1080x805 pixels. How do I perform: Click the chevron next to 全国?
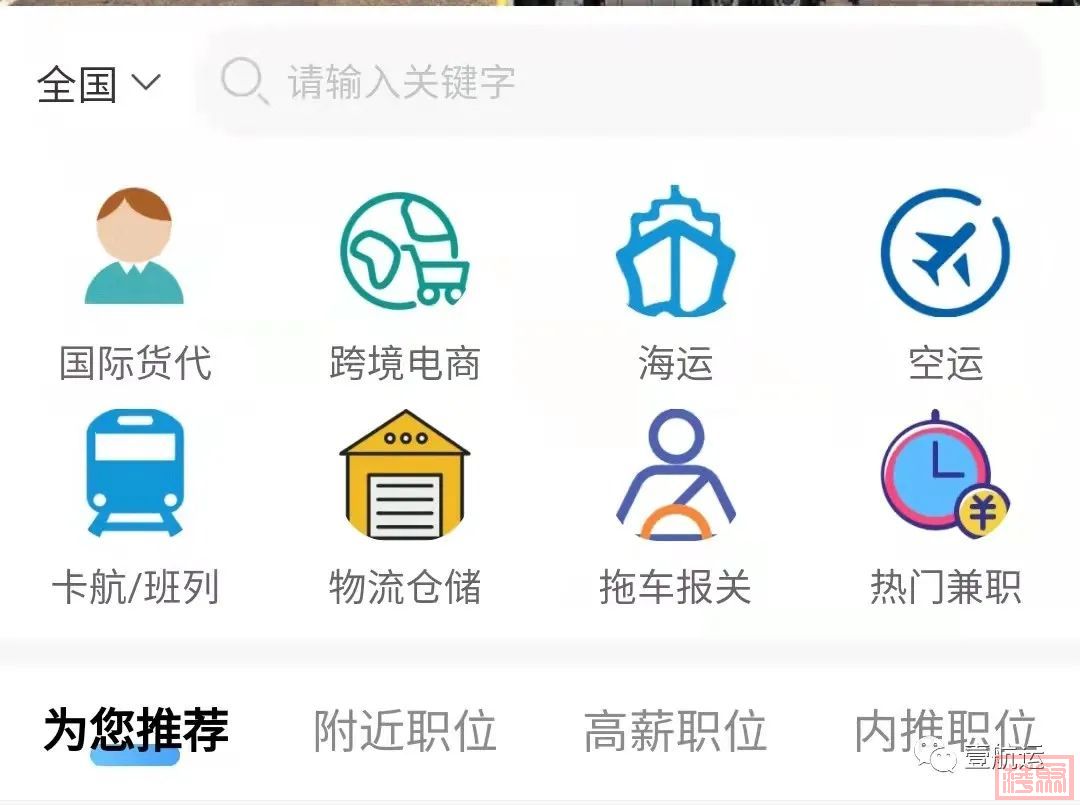tap(146, 83)
